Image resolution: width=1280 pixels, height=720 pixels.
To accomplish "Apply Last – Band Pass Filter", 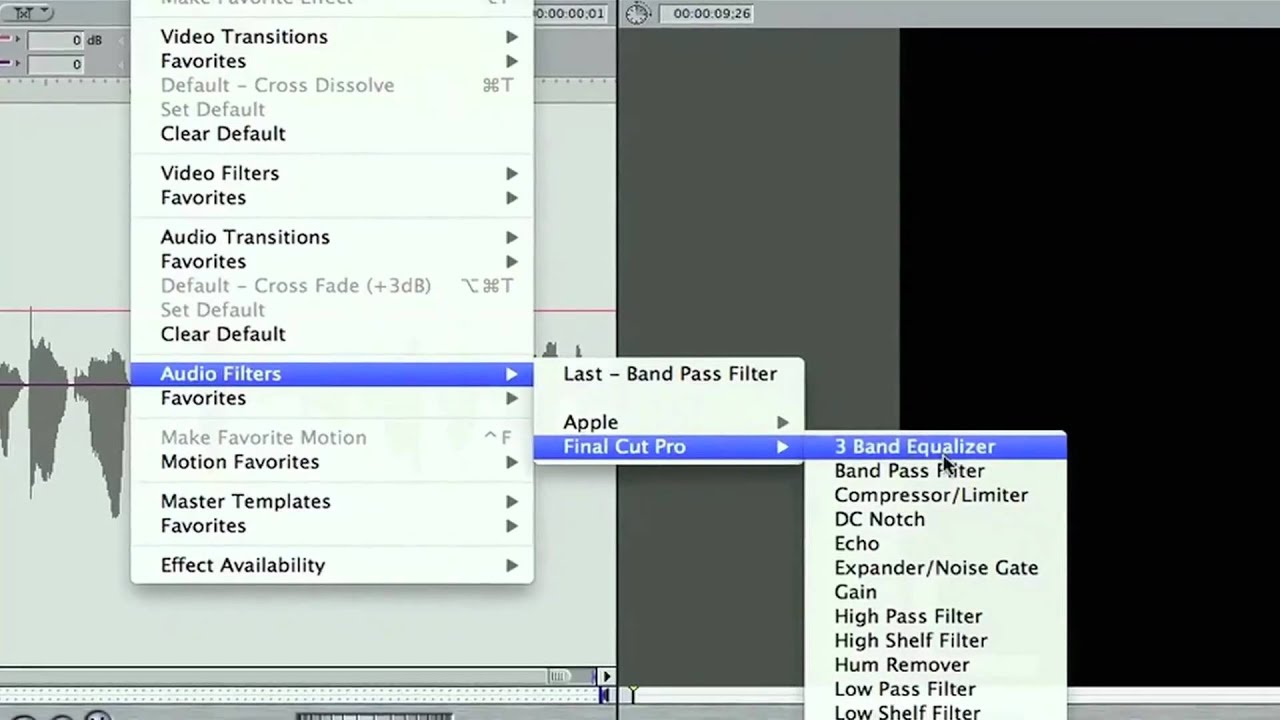I will [x=669, y=374].
